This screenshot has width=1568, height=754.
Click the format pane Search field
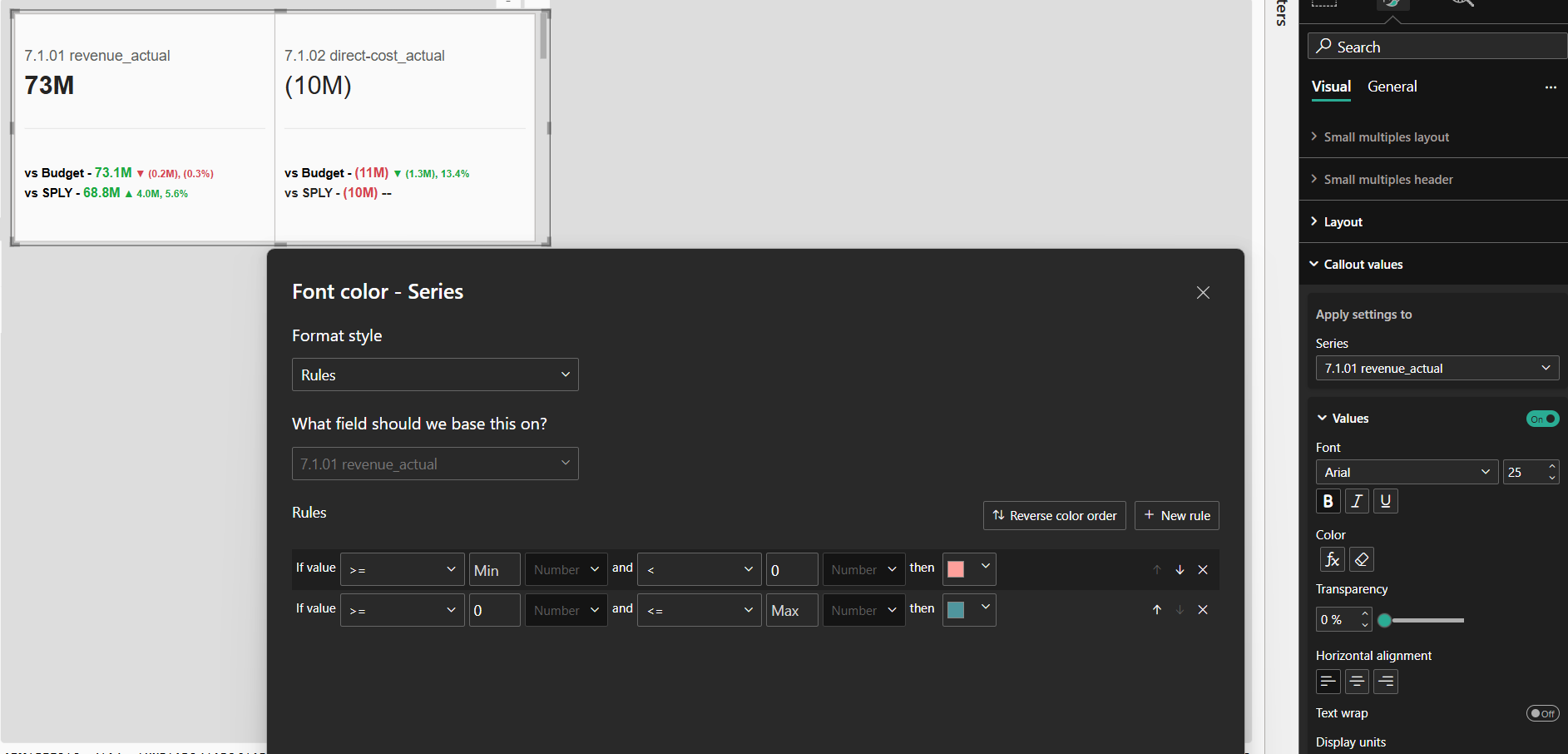[x=1437, y=47]
